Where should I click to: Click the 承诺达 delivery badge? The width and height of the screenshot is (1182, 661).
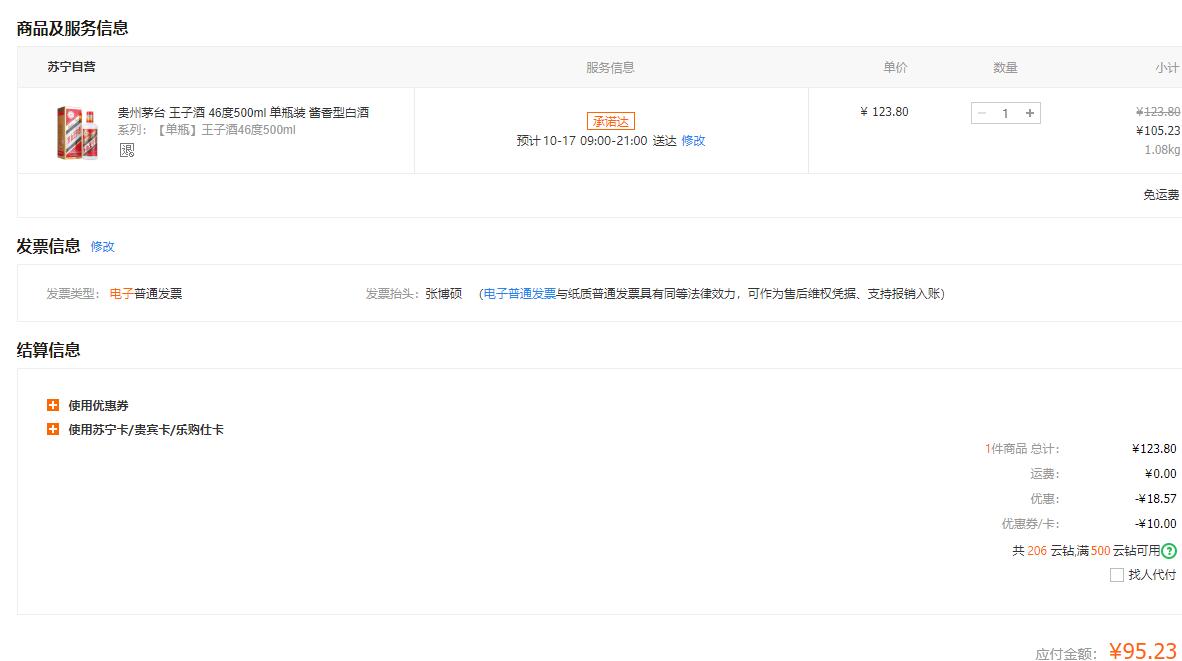tap(611, 121)
